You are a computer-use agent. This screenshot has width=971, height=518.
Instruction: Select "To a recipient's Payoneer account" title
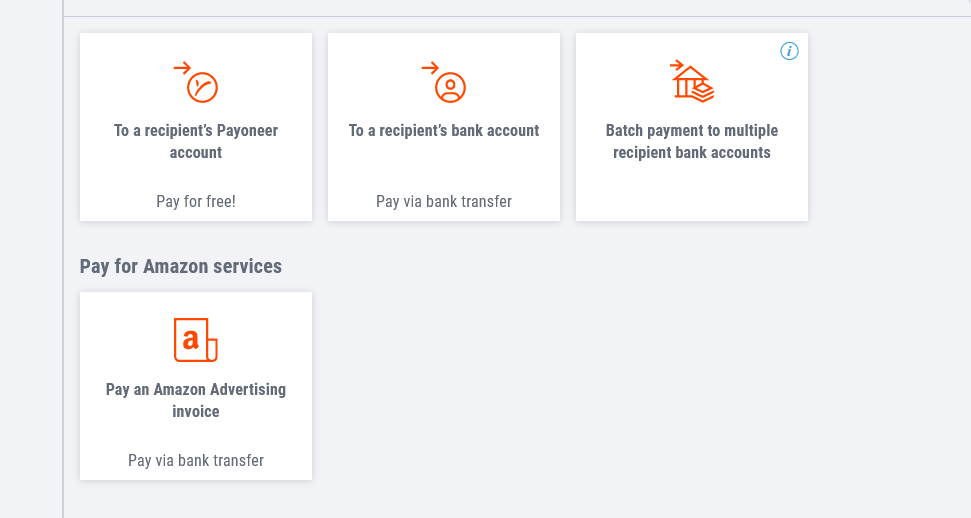pyautogui.click(x=196, y=141)
